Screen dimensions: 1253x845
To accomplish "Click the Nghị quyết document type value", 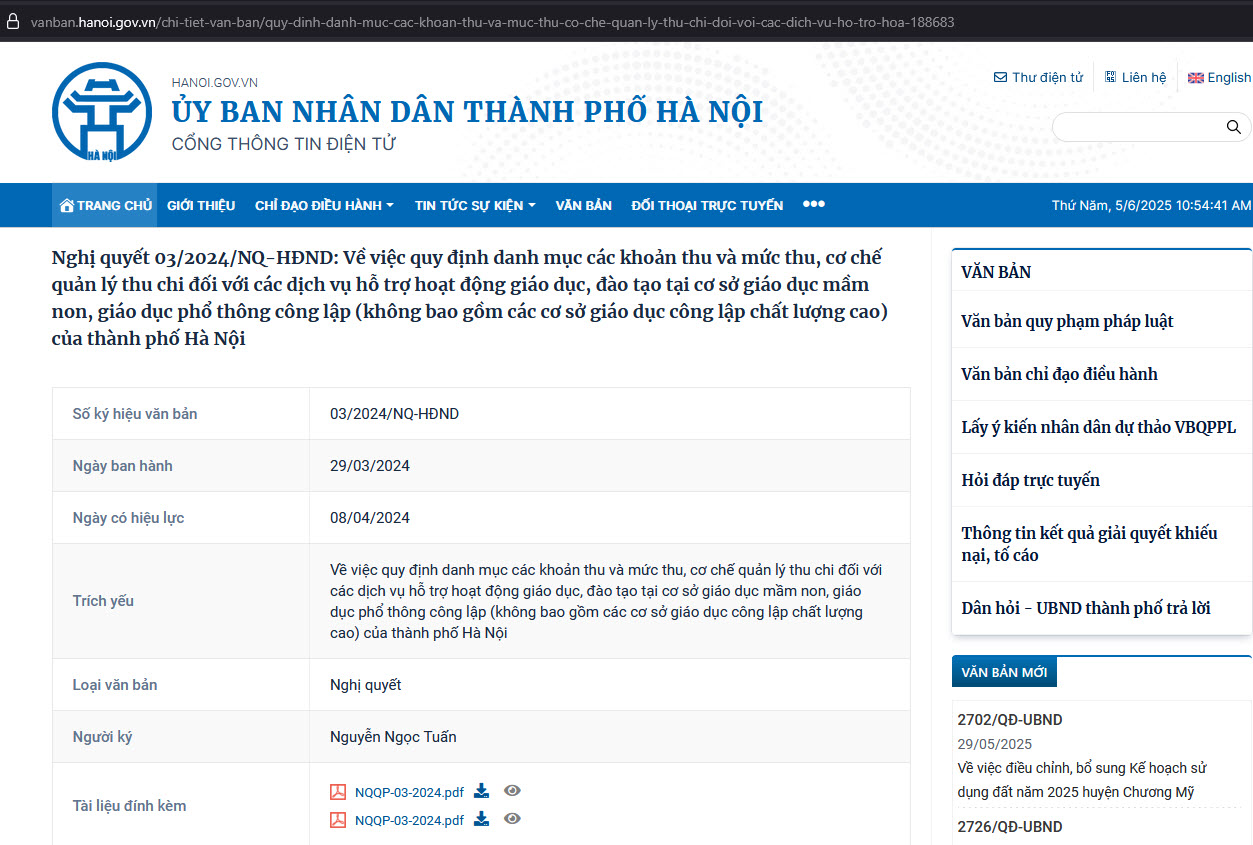I will click(365, 685).
